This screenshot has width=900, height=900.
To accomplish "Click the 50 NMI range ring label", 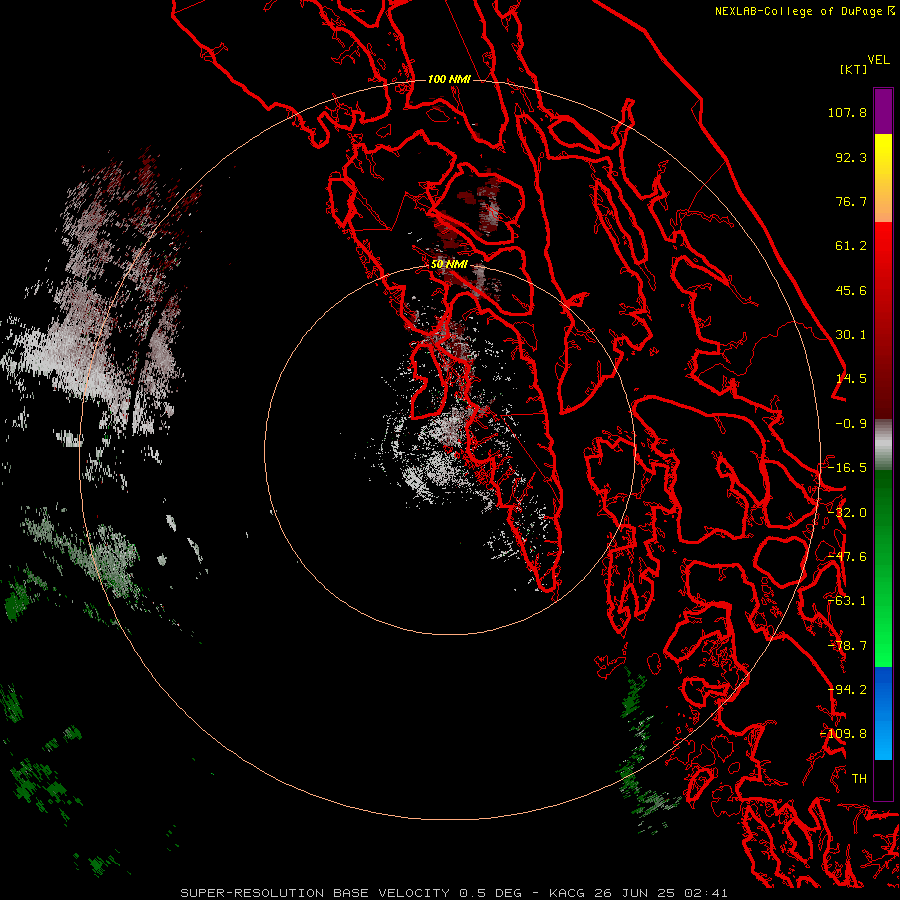I will [x=449, y=265].
